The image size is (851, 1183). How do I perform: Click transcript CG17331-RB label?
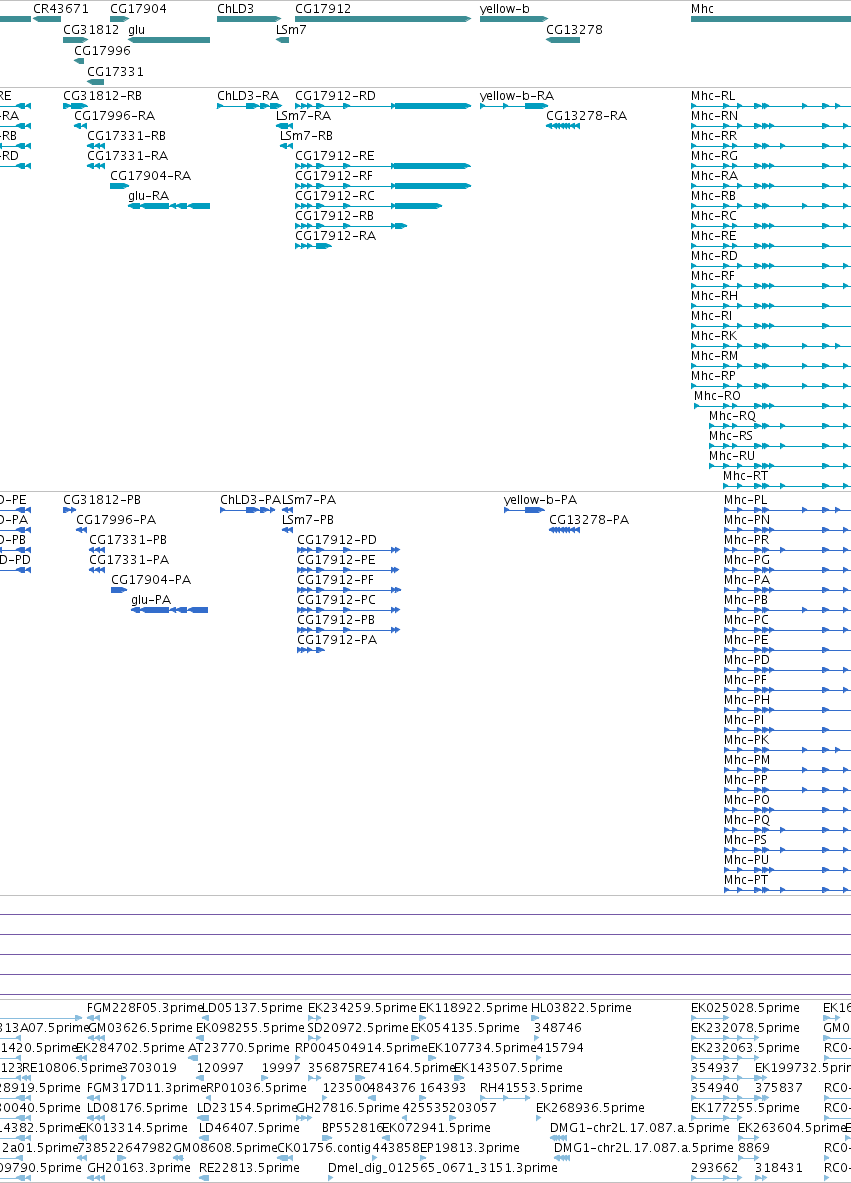coord(127,136)
